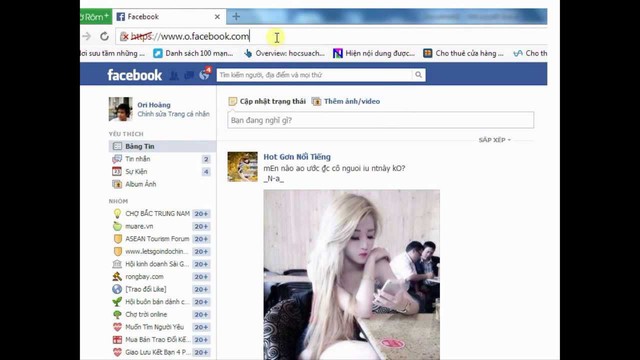Click Sự Kiện count badge 4
Image resolution: width=640 pixels, height=360 pixels.
[206, 172]
